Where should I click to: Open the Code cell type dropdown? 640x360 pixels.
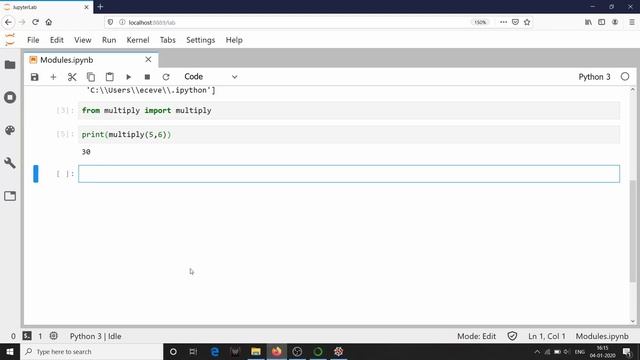tap(210, 77)
